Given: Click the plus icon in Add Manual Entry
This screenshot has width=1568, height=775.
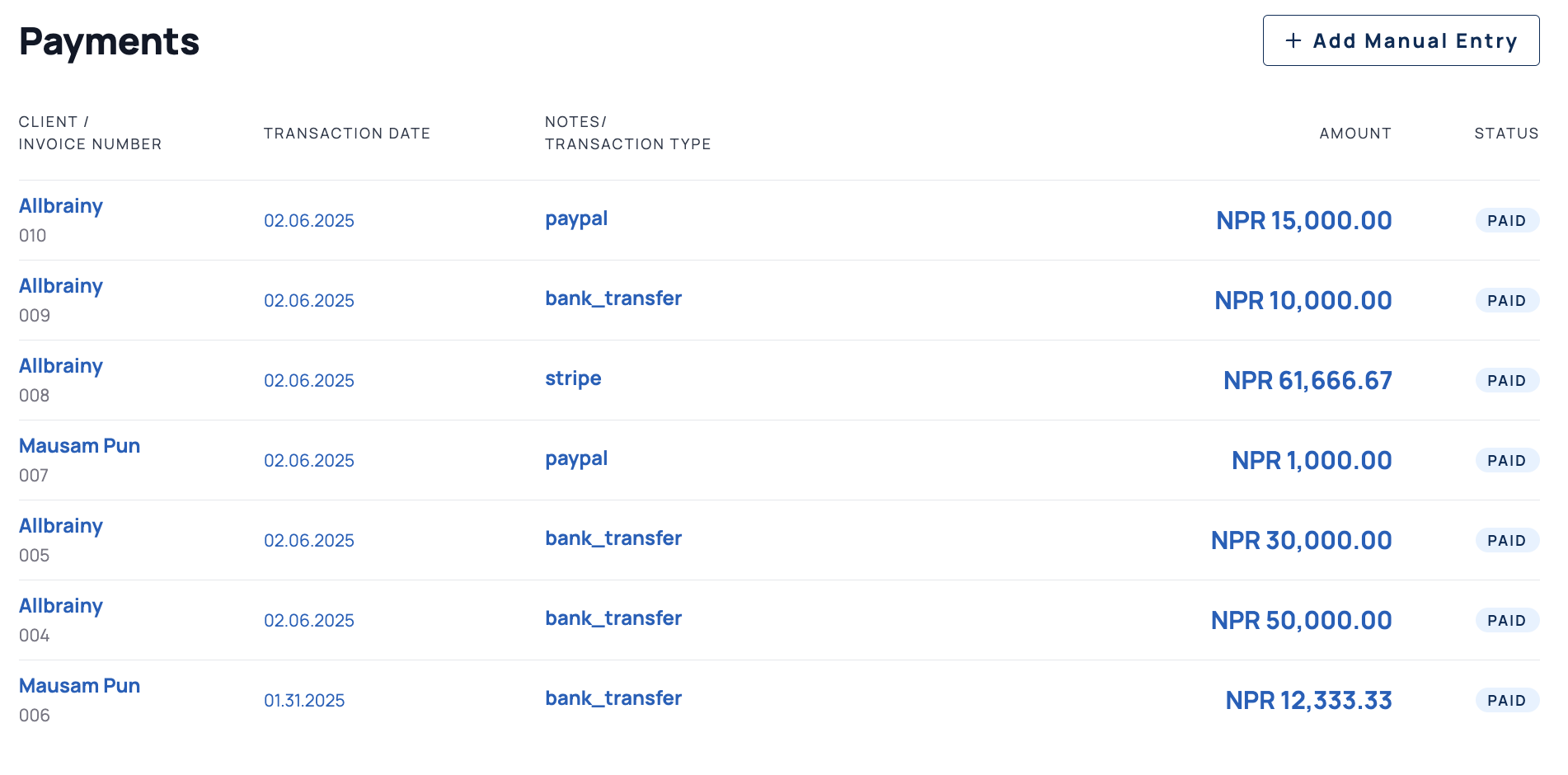Looking at the screenshot, I should [1293, 40].
